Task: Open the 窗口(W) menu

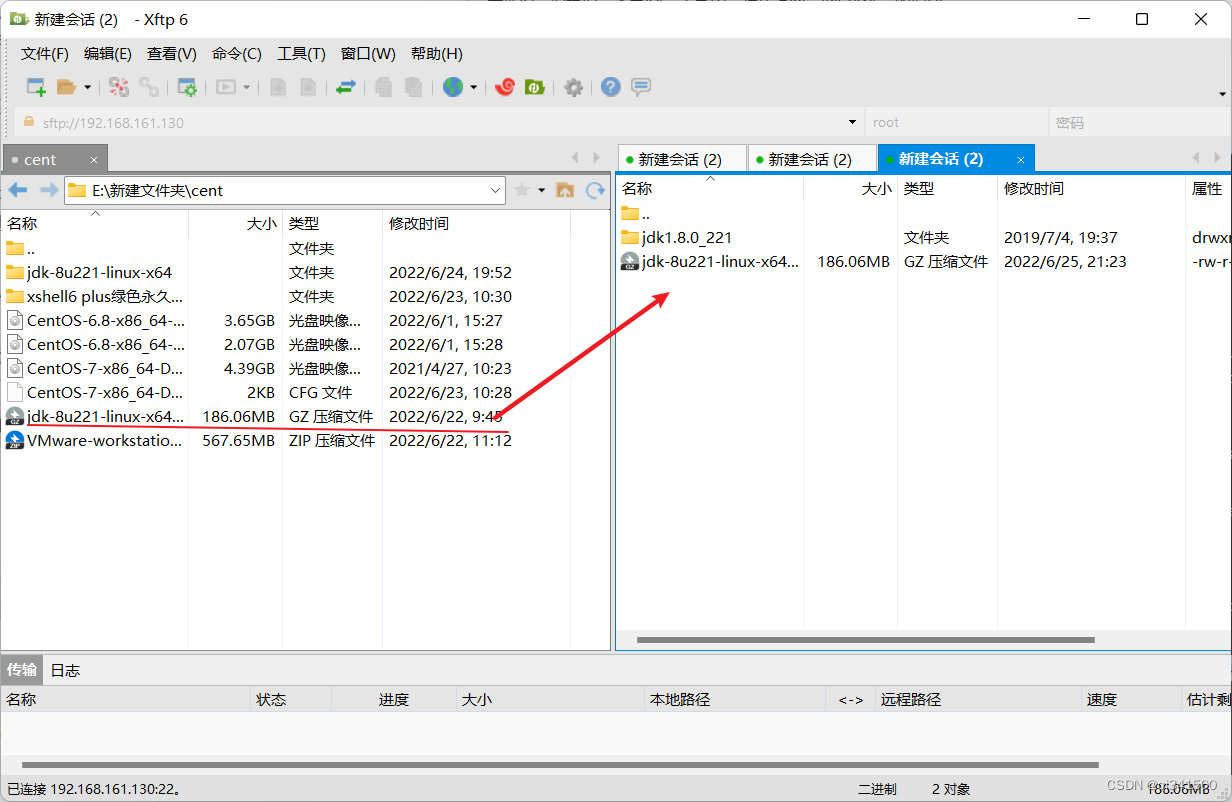Action: (x=368, y=54)
